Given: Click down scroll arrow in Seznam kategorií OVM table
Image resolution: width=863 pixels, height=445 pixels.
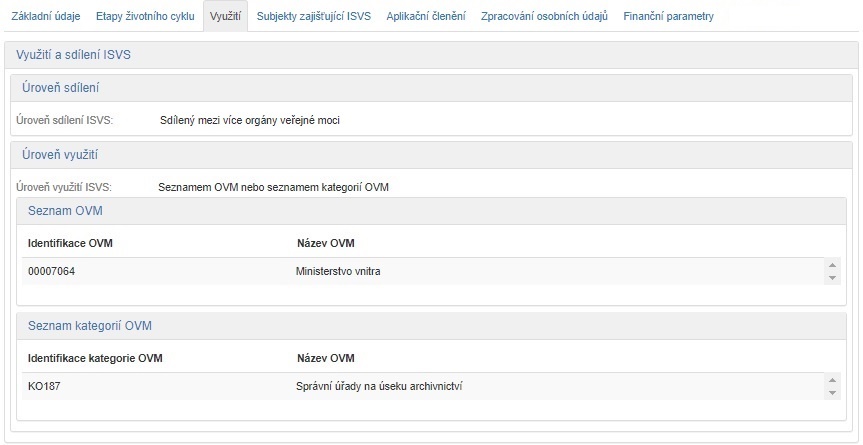Looking at the screenshot, I should tap(833, 392).
